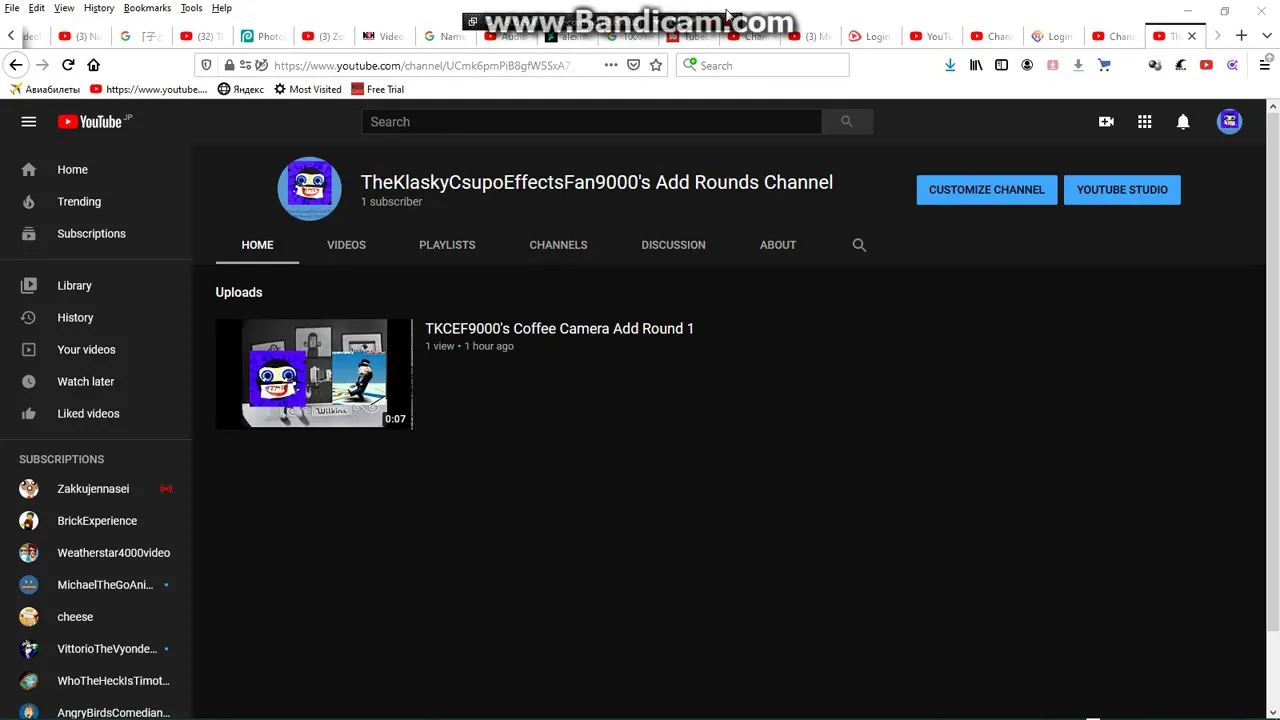Click the browser forward arrow
Image resolution: width=1280 pixels, height=720 pixels.
pyautogui.click(x=42, y=65)
